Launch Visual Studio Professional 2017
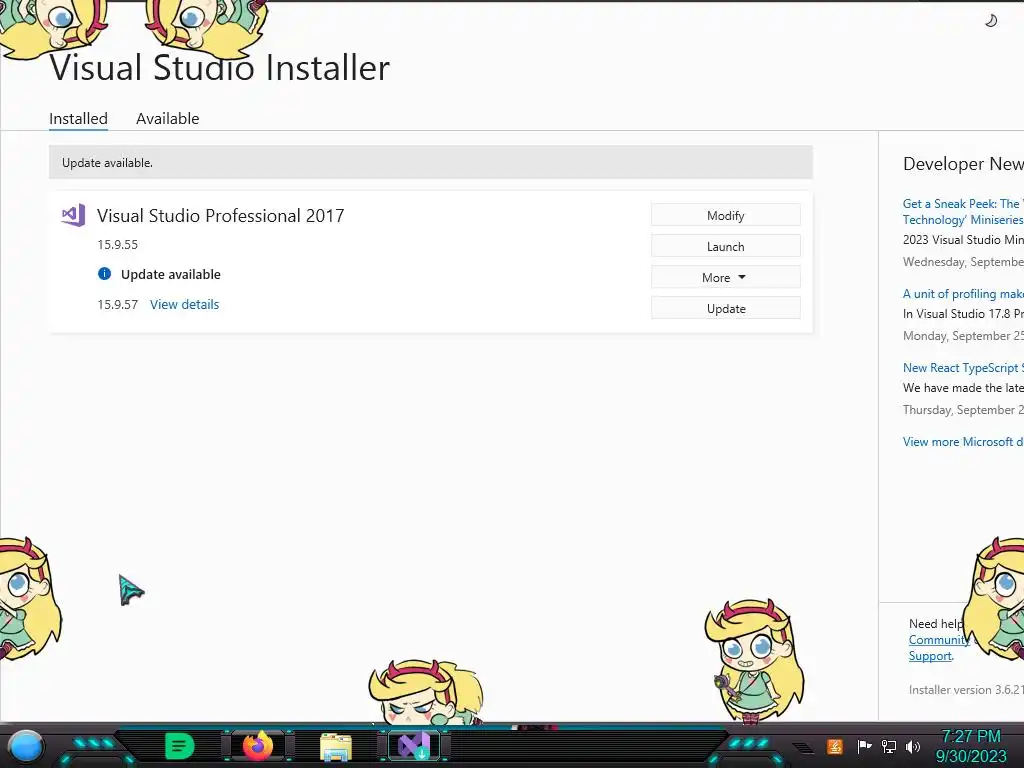This screenshot has width=1024, height=768. [x=726, y=246]
